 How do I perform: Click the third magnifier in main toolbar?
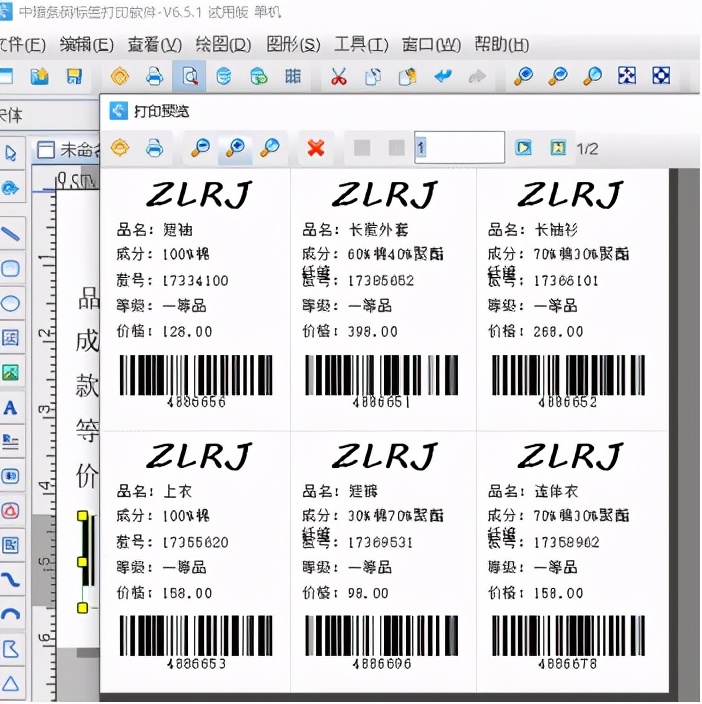pos(592,76)
